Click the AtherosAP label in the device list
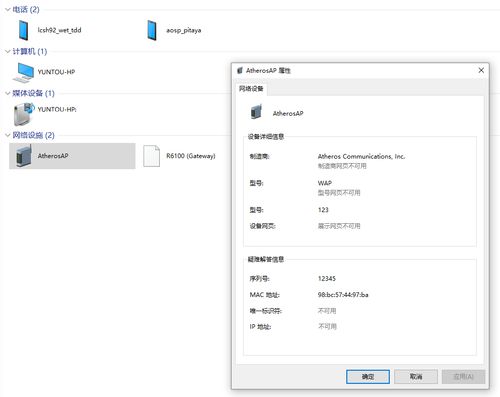 (53, 156)
